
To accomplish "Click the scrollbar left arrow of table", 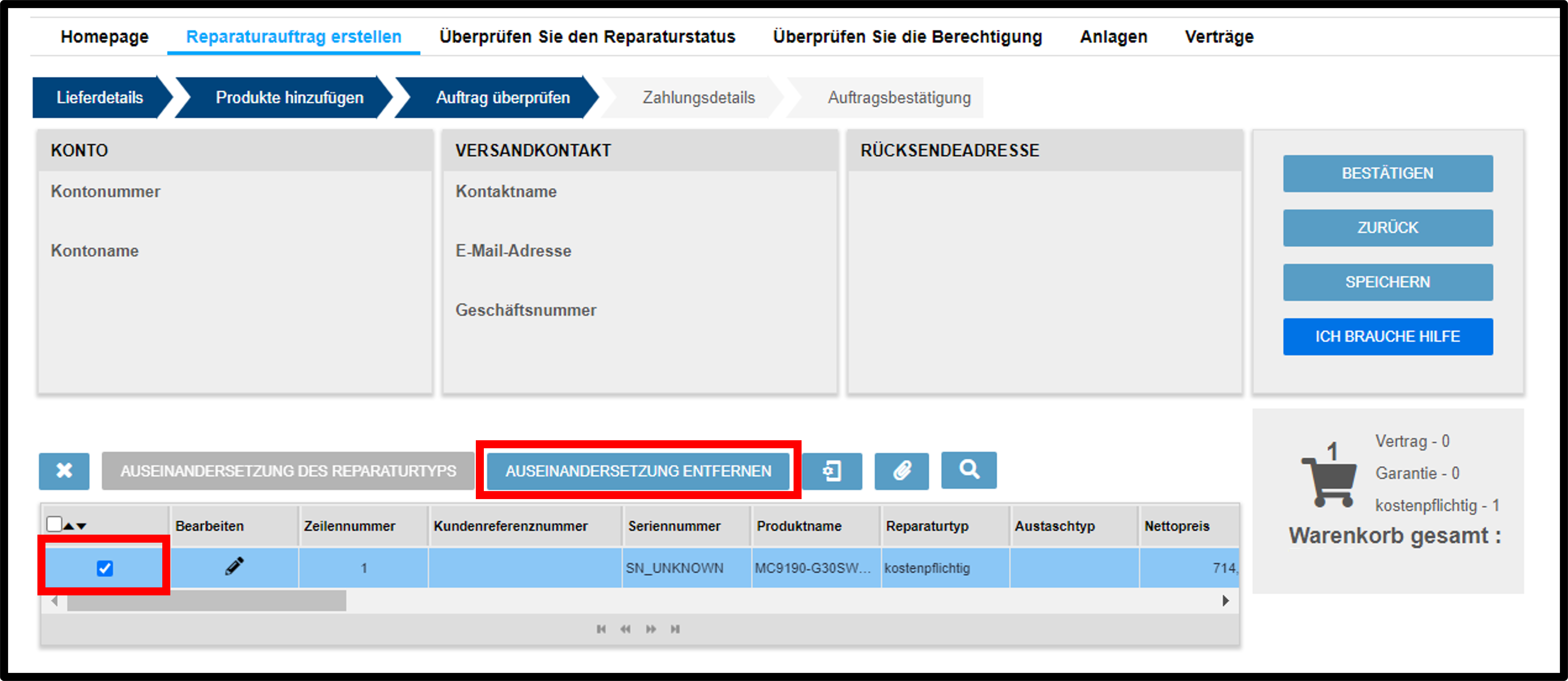I will click(x=55, y=601).
